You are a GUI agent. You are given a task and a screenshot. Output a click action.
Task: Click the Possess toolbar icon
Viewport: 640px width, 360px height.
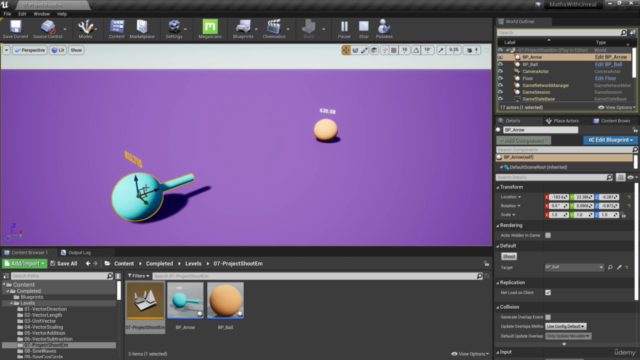coord(384,29)
